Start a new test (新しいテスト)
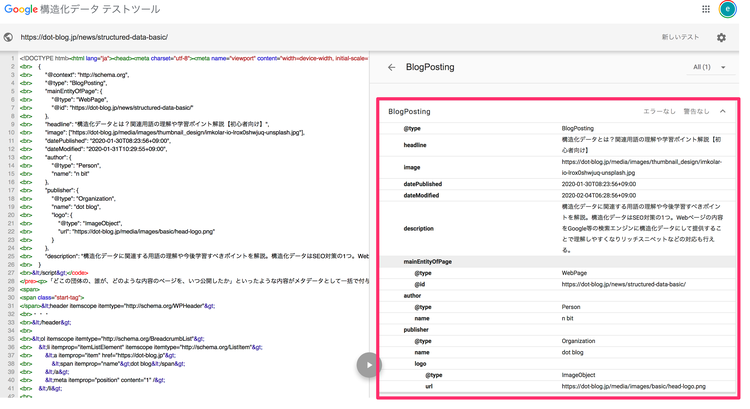750x409 pixels. pyautogui.click(x=680, y=37)
